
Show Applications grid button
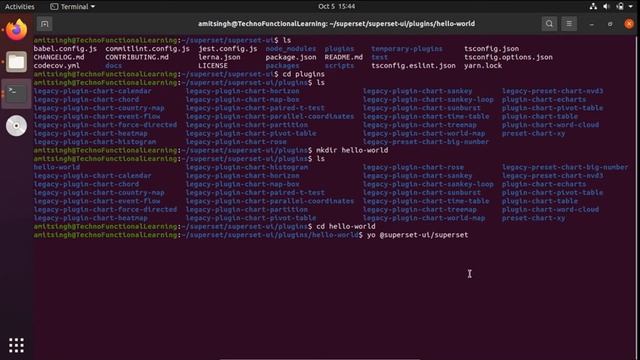16,345
